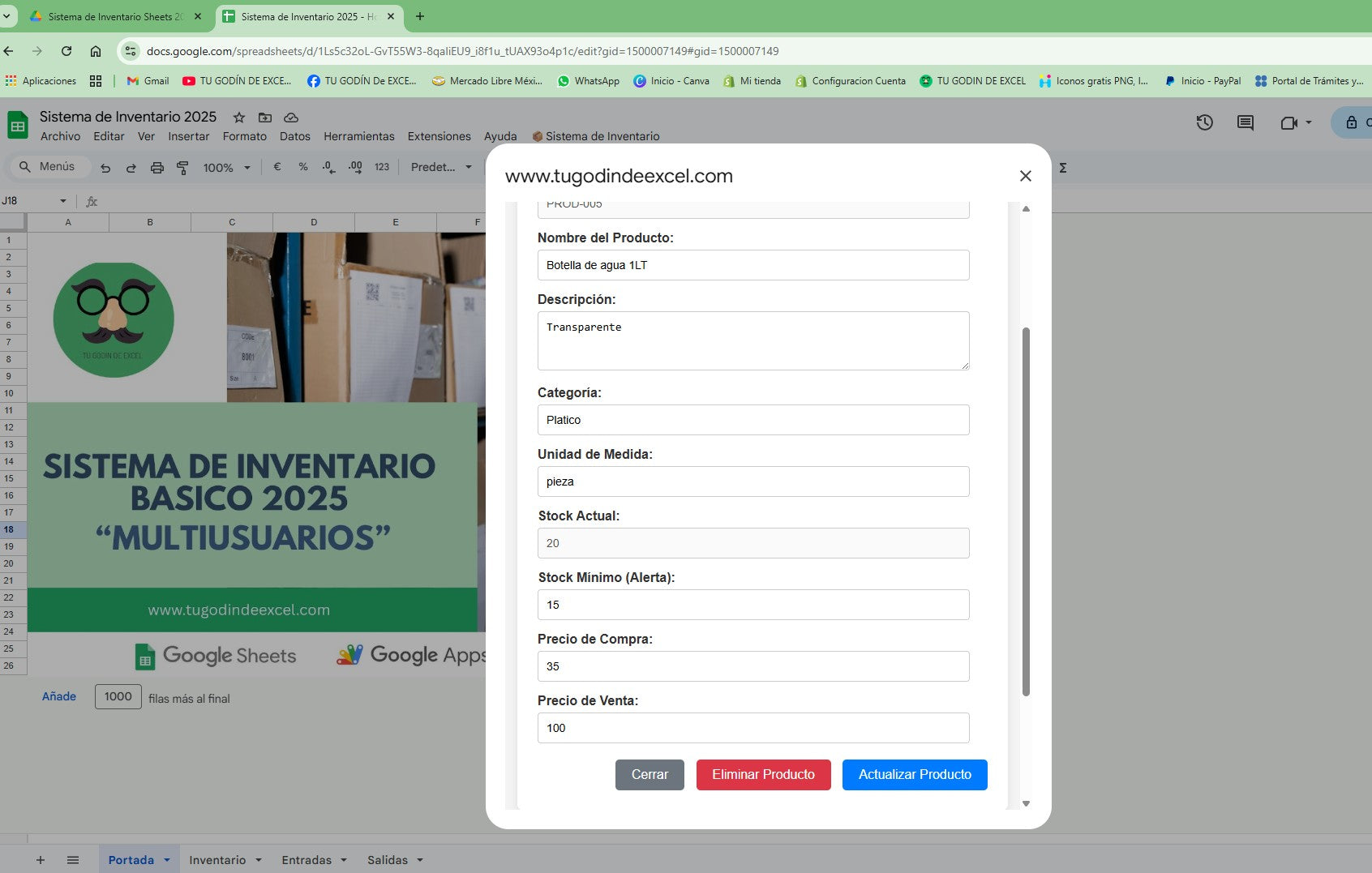Click the Undo arrow in Sheets toolbar
The height and width of the screenshot is (873, 1372).
point(105,168)
